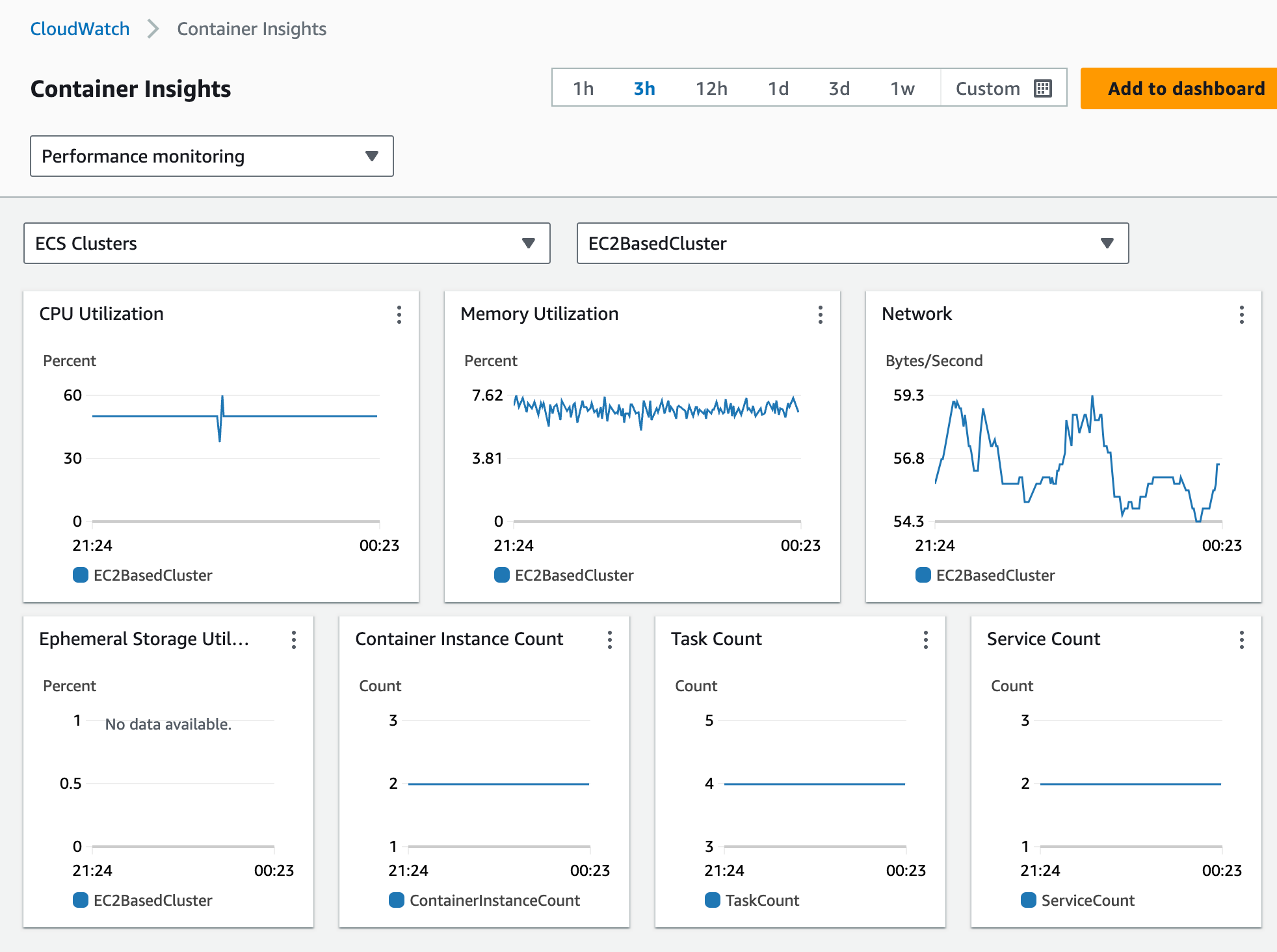1277x952 pixels.
Task: Click ContainerInstanceCount legend color swatch
Action: (x=397, y=900)
